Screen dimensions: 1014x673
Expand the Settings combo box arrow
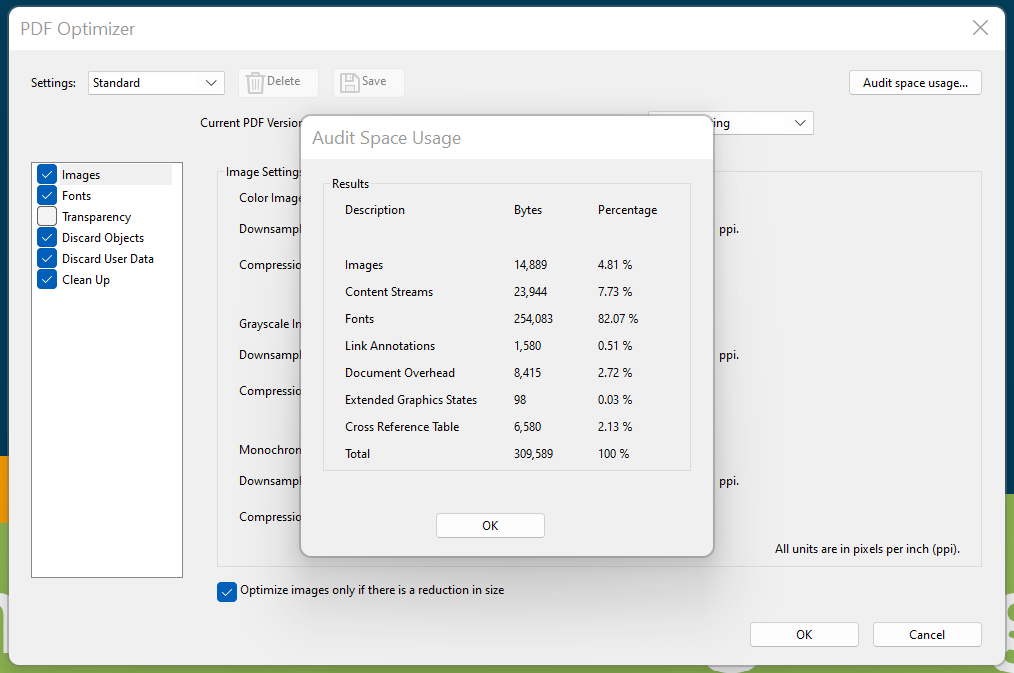point(212,82)
